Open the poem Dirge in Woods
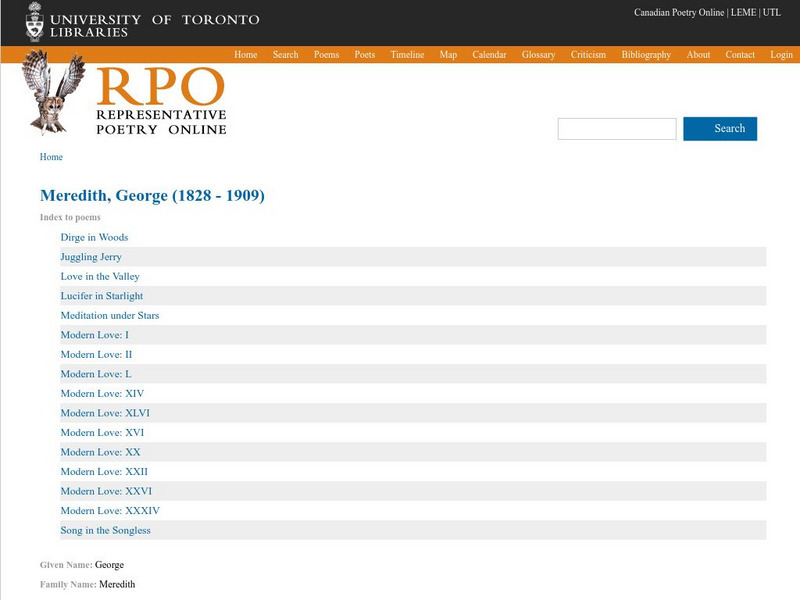Viewport: 800px width, 600px height. 94,238
